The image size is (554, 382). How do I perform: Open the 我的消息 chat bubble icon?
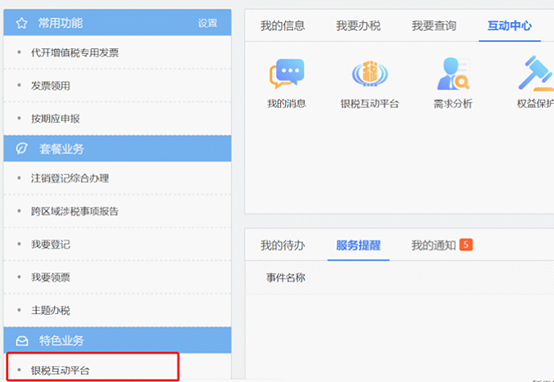coord(287,74)
